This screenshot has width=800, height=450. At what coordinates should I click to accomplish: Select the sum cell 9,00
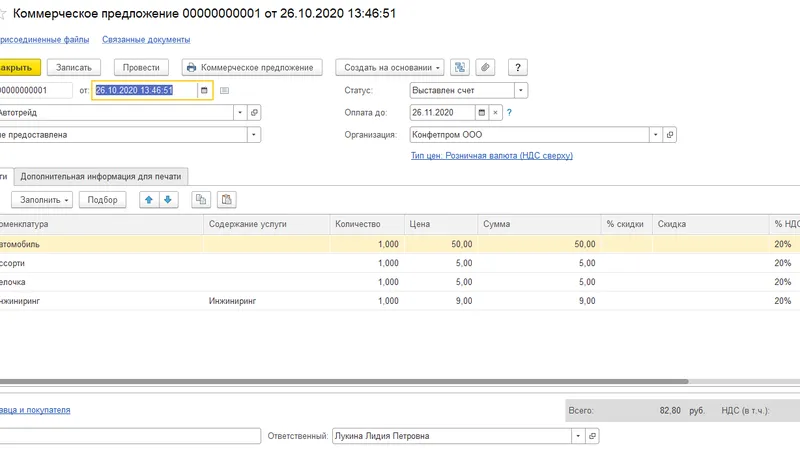click(x=539, y=301)
